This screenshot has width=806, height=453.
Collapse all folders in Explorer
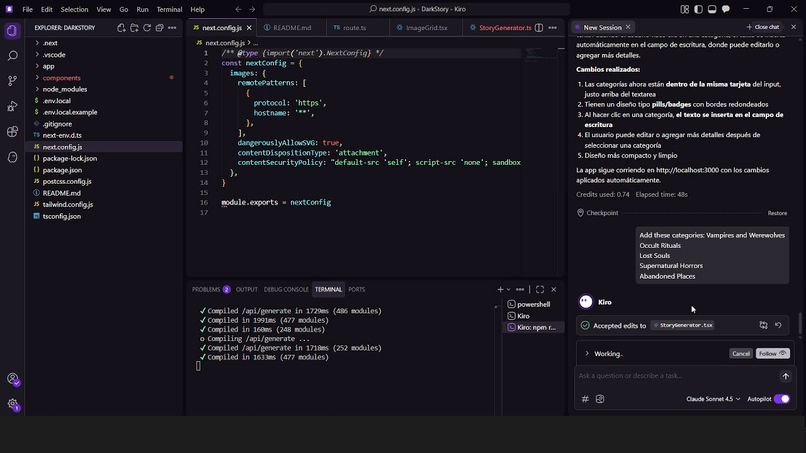159,28
